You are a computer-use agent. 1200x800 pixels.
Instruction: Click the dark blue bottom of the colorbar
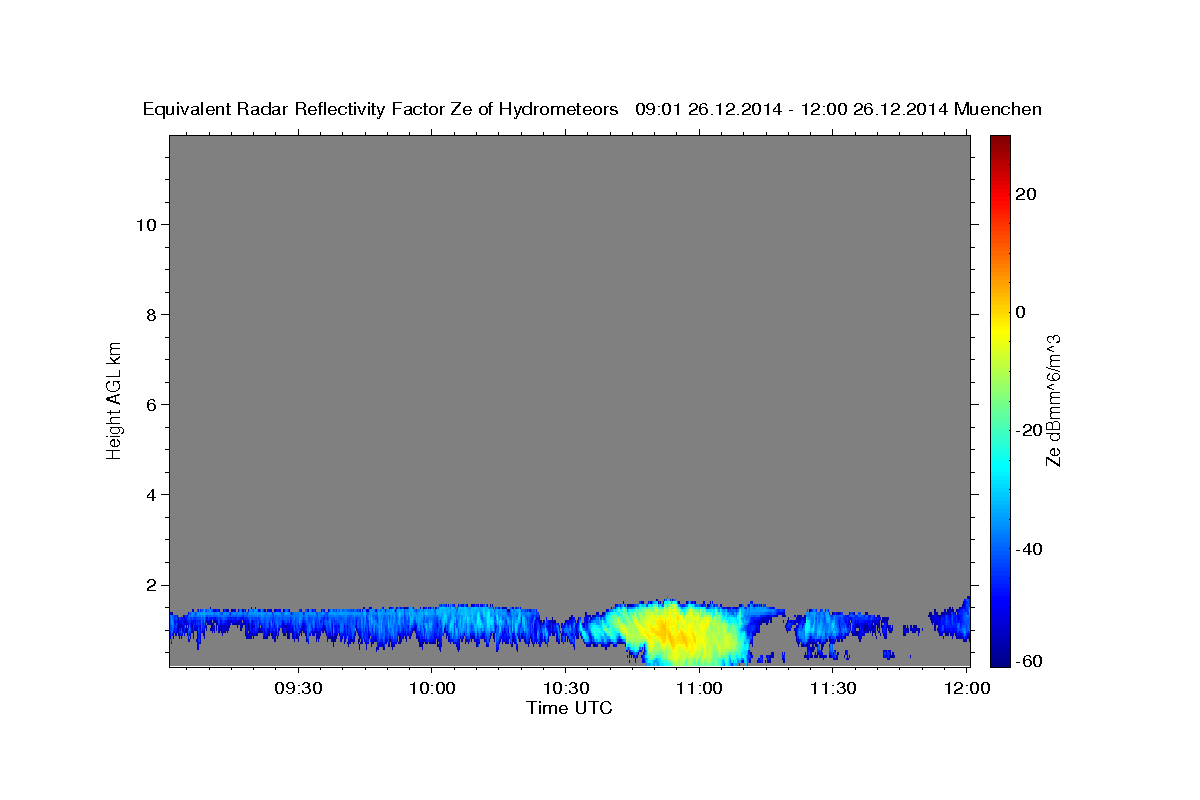[999, 658]
